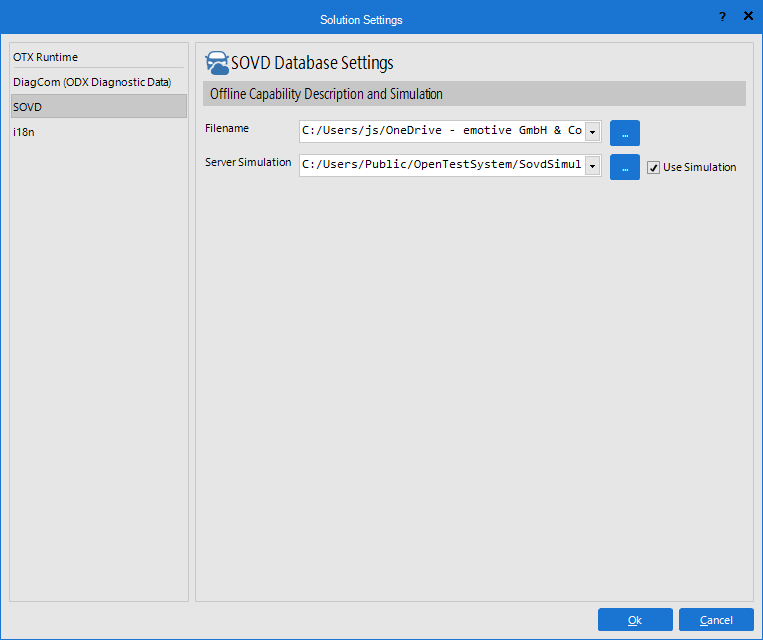Enable or disable Use Simulation checkbox
The height and width of the screenshot is (640, 763).
654,168
